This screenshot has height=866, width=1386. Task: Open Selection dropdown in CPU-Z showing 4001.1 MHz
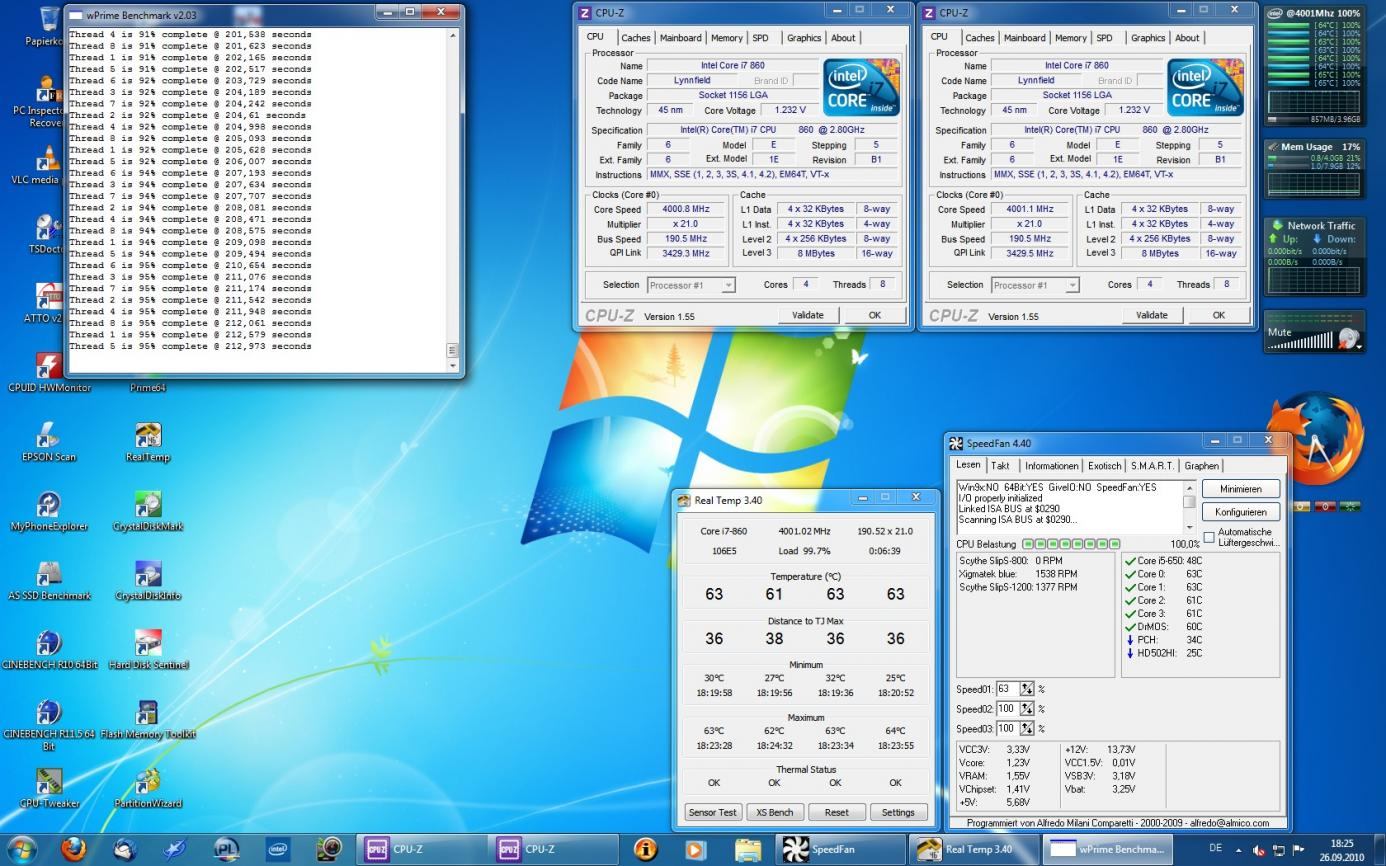pyautogui.click(x=1035, y=285)
